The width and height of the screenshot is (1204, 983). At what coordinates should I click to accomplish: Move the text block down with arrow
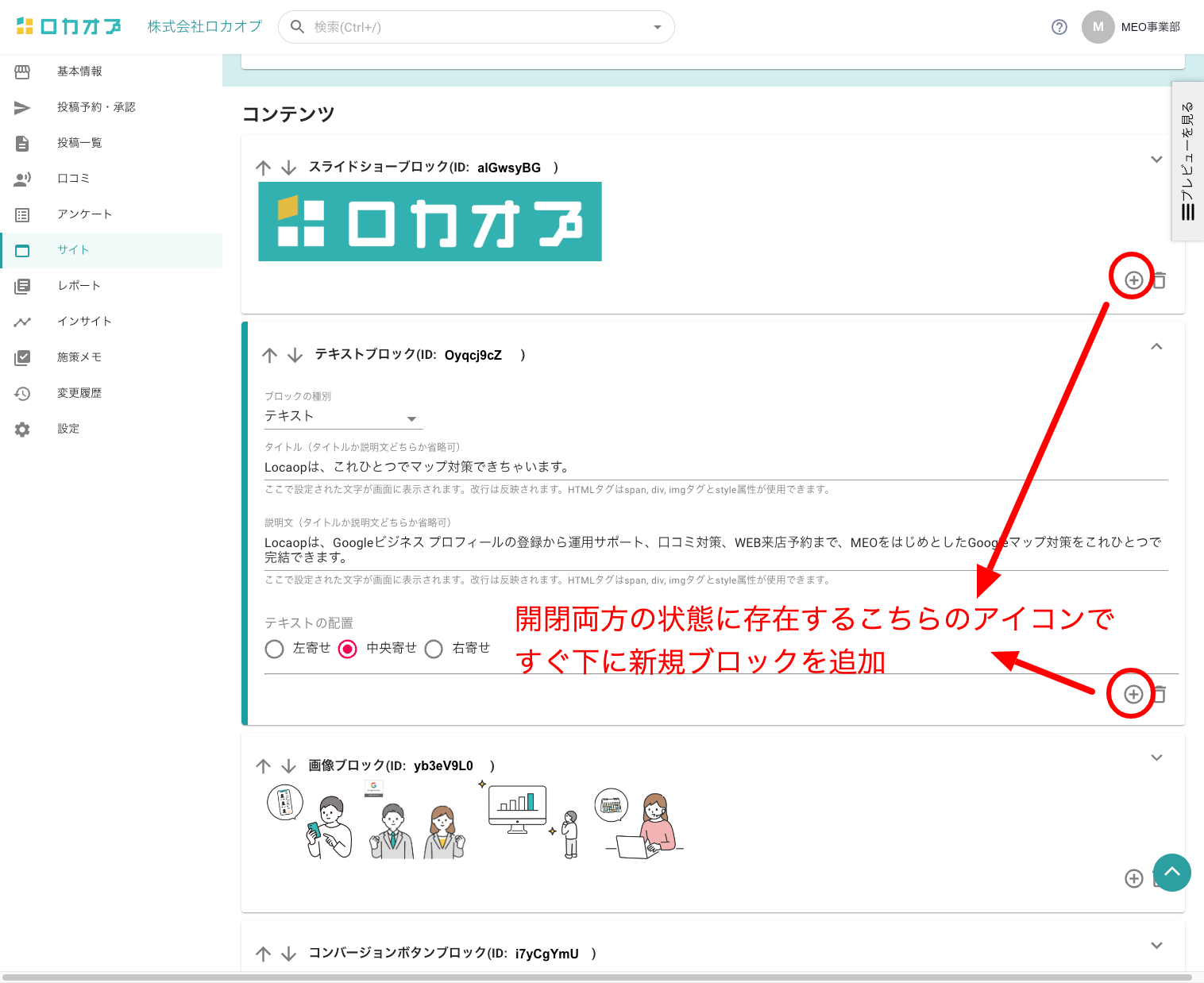coord(295,355)
